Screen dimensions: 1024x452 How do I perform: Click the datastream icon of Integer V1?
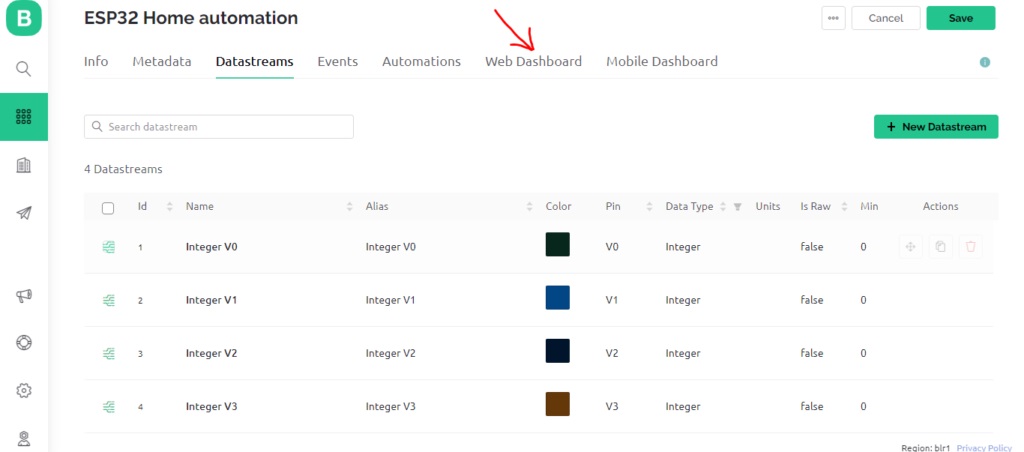click(x=108, y=300)
